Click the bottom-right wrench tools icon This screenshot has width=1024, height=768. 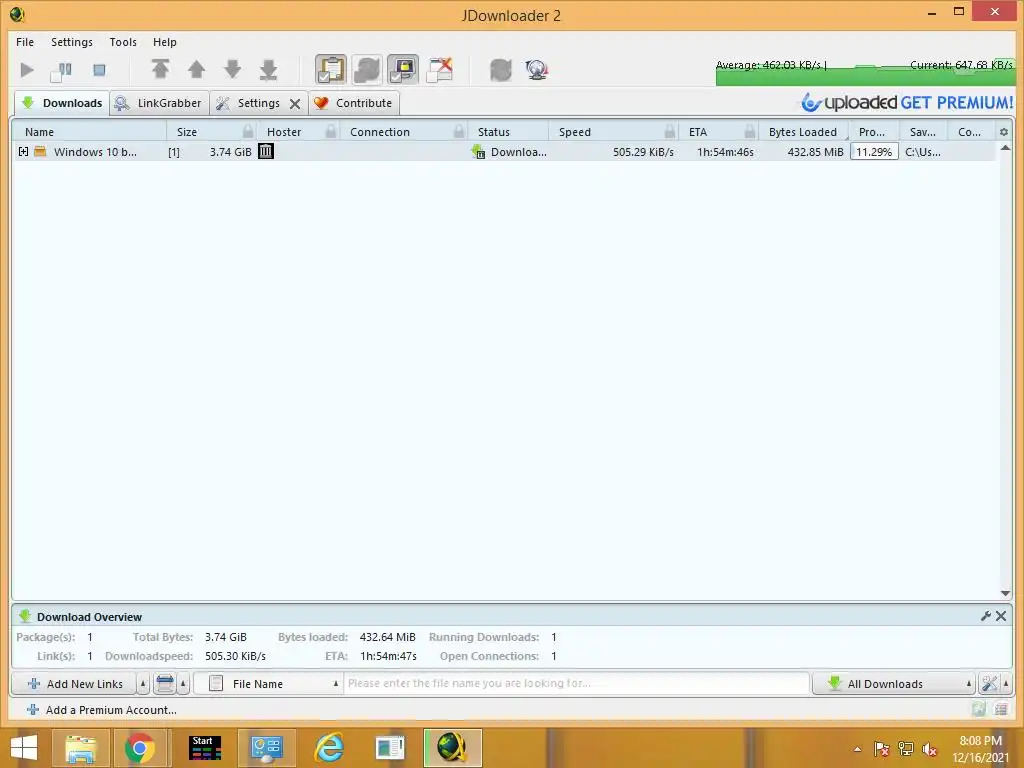(989, 684)
